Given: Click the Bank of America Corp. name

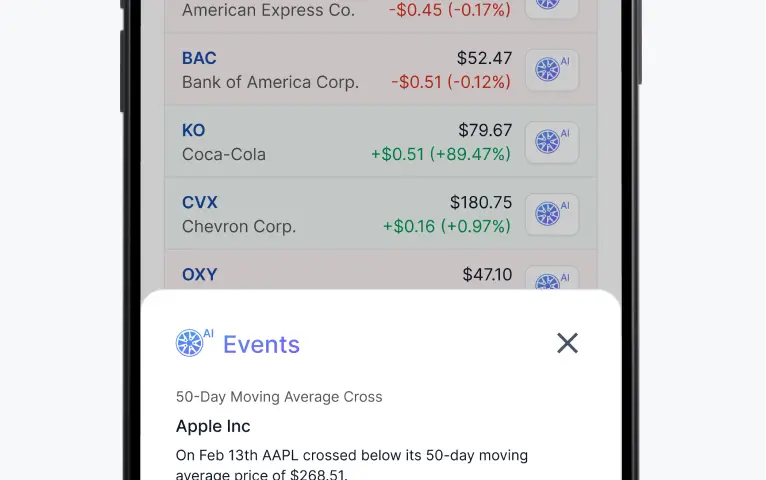Looking at the screenshot, I should click(270, 82).
